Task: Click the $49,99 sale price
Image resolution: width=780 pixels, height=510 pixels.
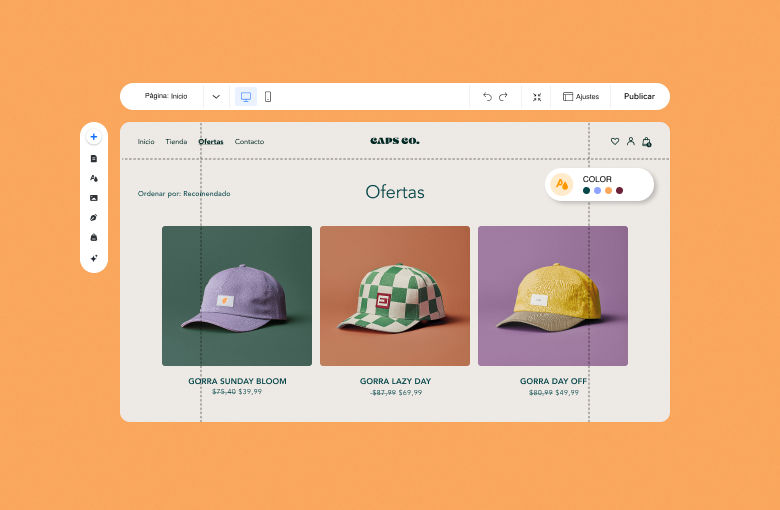Action: (567, 393)
